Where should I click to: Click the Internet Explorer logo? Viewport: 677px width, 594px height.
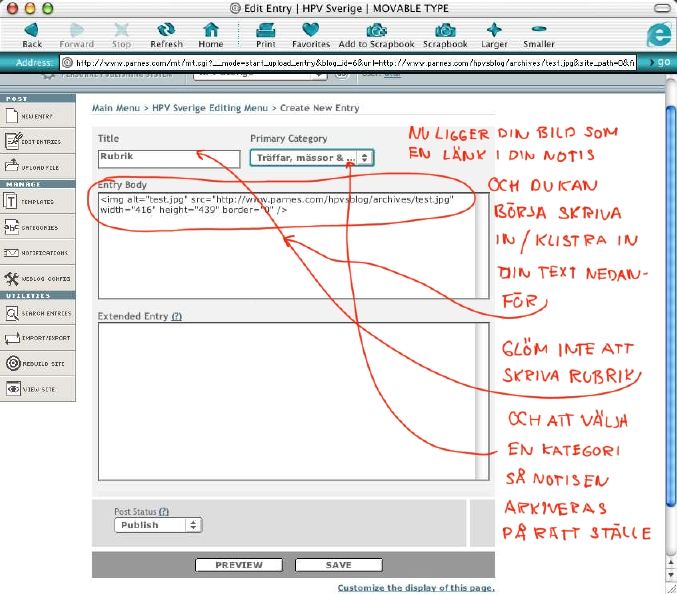659,35
